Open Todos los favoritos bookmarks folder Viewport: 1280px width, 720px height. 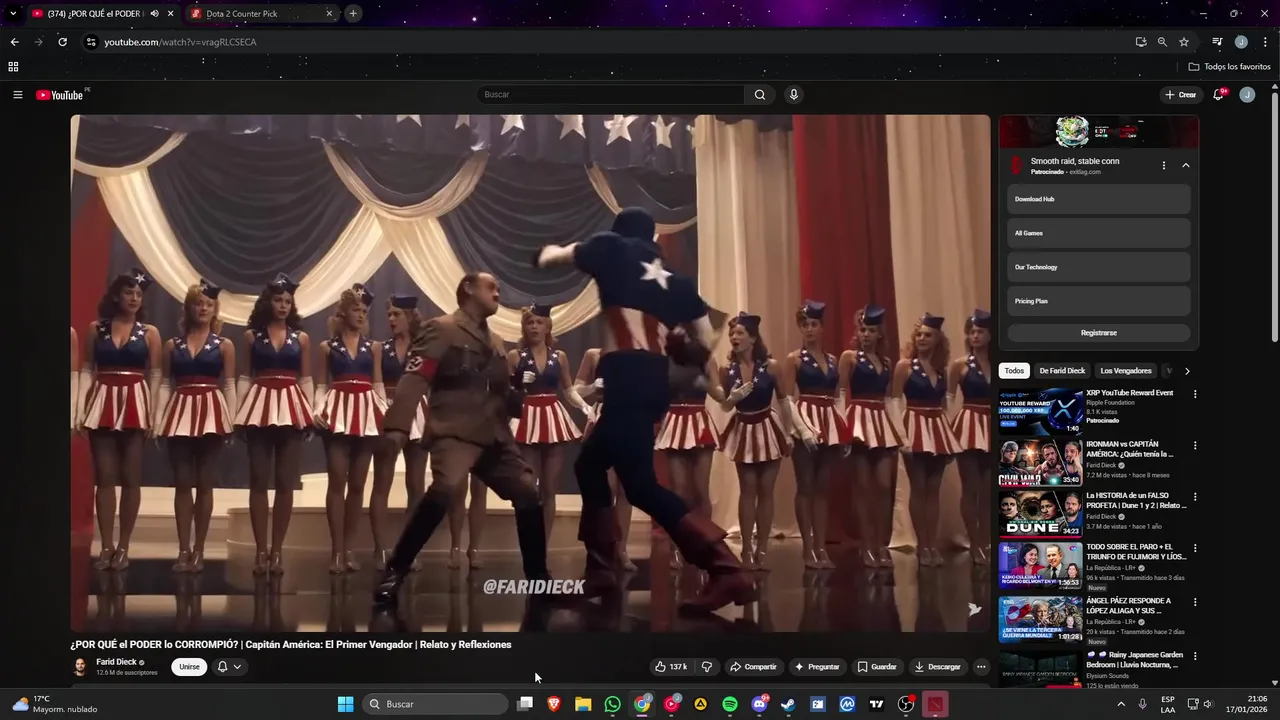1230,67
